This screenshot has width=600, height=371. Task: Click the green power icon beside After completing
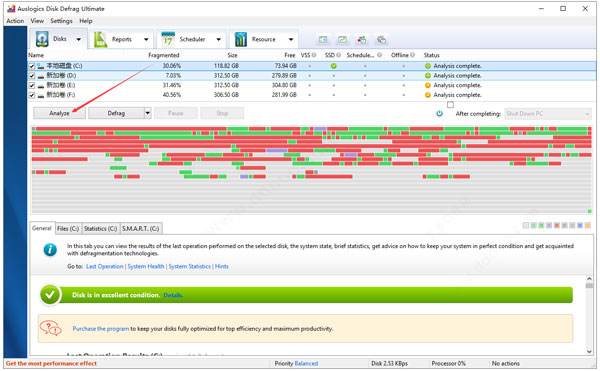coord(439,113)
